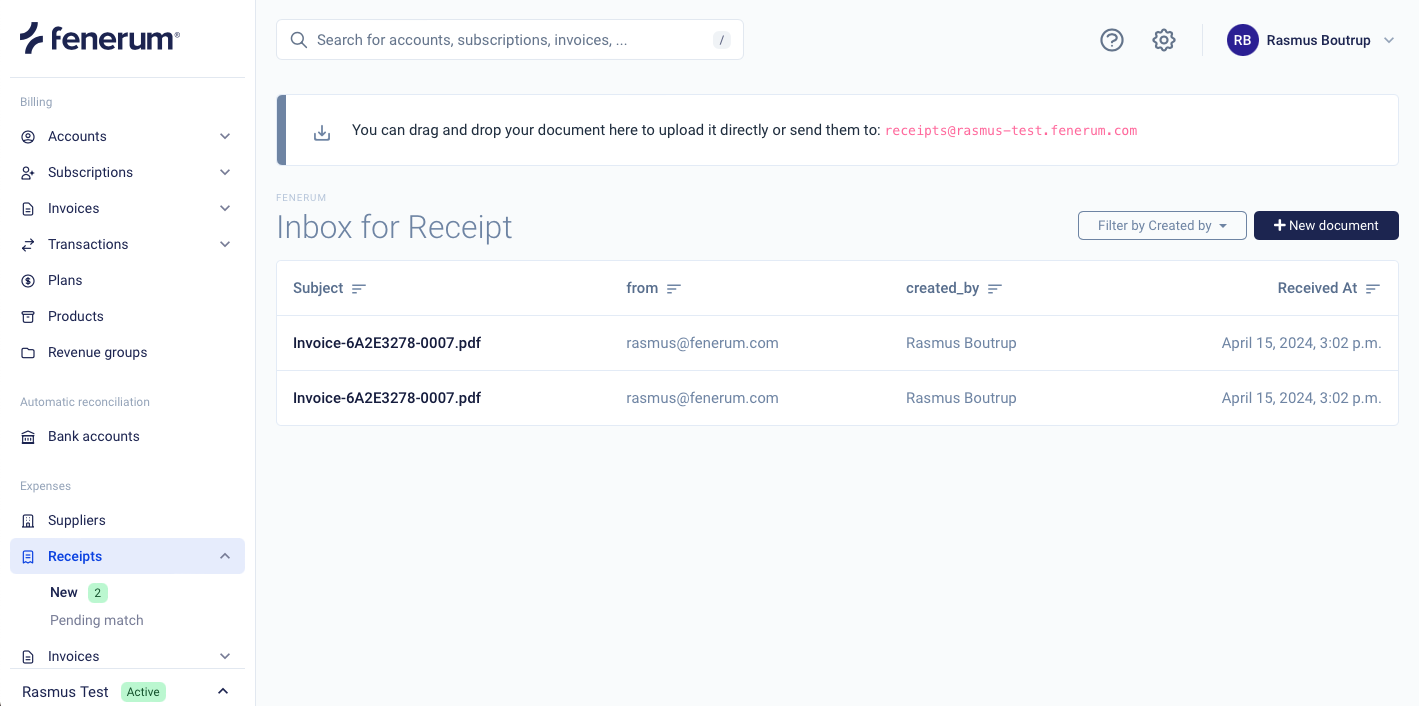Click the Rasmus Boutrup name in header
The height and width of the screenshot is (706, 1419).
1318,40
